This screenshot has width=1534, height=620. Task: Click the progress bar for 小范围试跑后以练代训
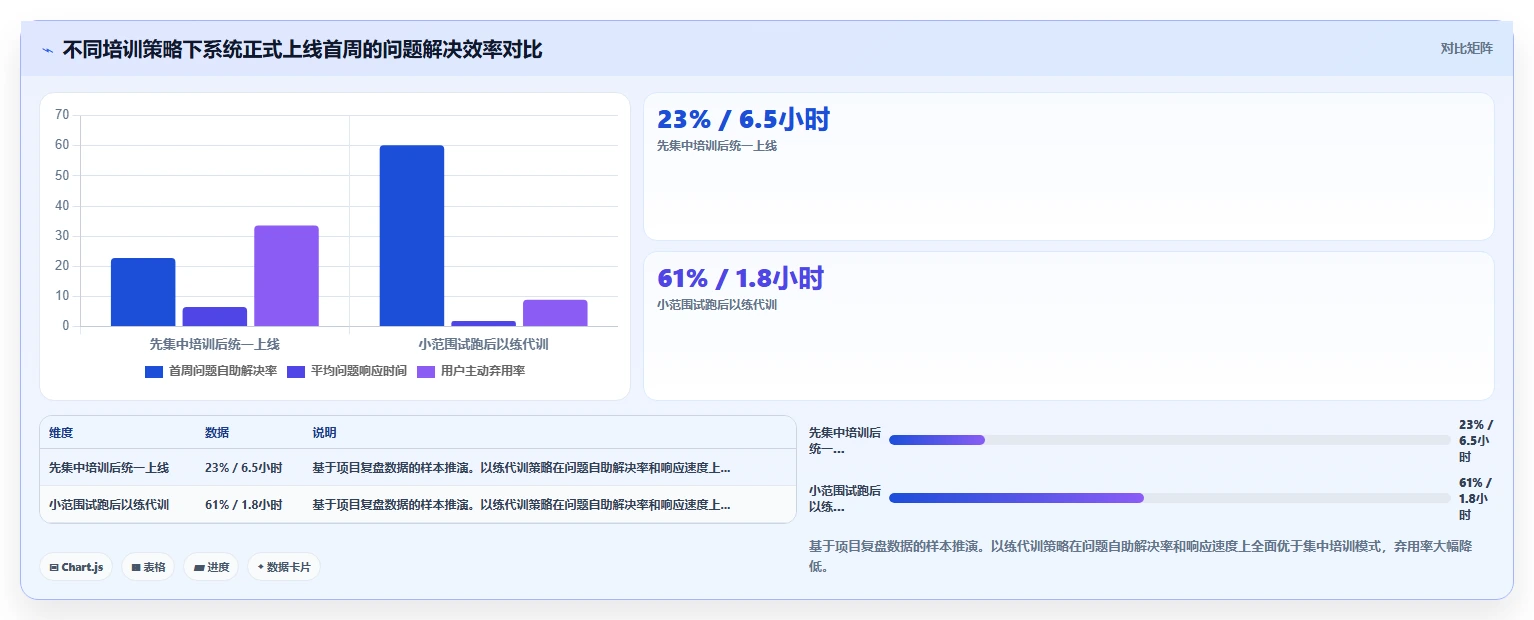click(1169, 498)
